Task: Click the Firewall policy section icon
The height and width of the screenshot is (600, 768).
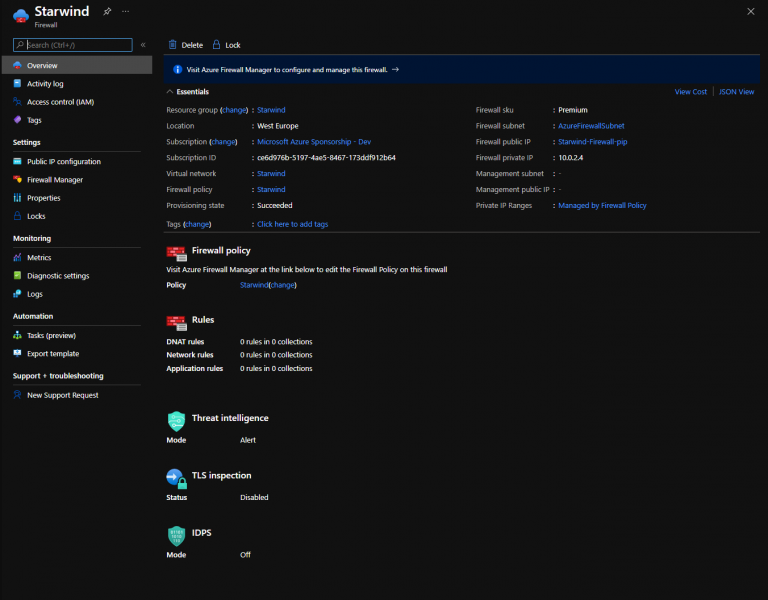Action: [176, 254]
